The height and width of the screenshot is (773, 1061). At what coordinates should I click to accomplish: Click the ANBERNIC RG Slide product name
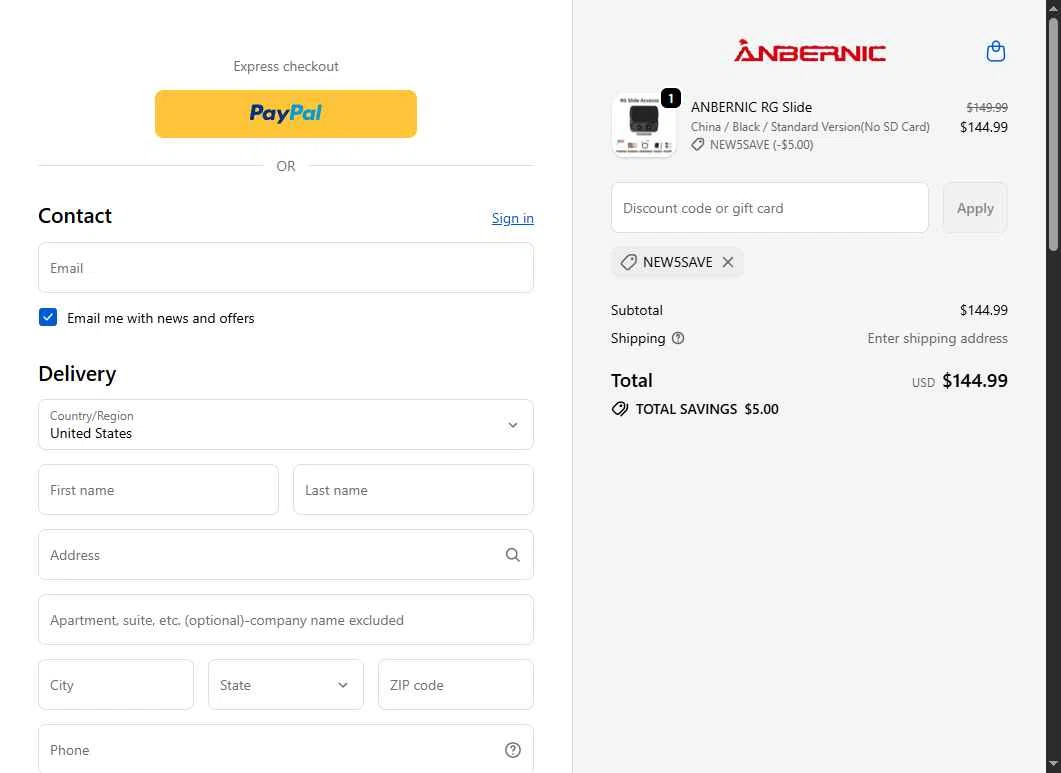click(751, 107)
